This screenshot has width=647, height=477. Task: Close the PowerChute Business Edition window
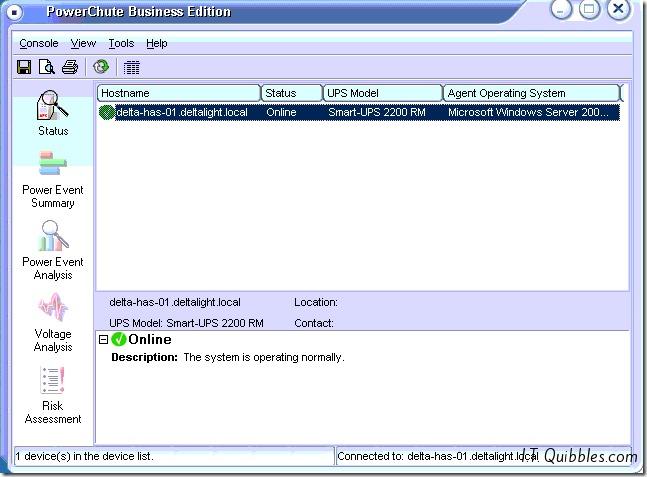pos(618,9)
